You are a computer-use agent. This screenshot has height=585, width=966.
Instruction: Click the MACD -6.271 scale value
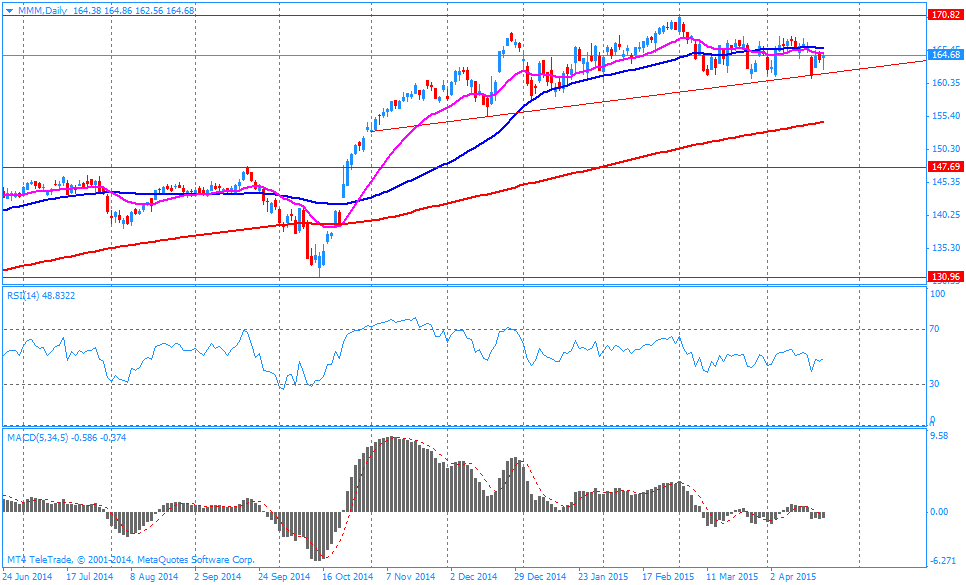[x=943, y=561]
